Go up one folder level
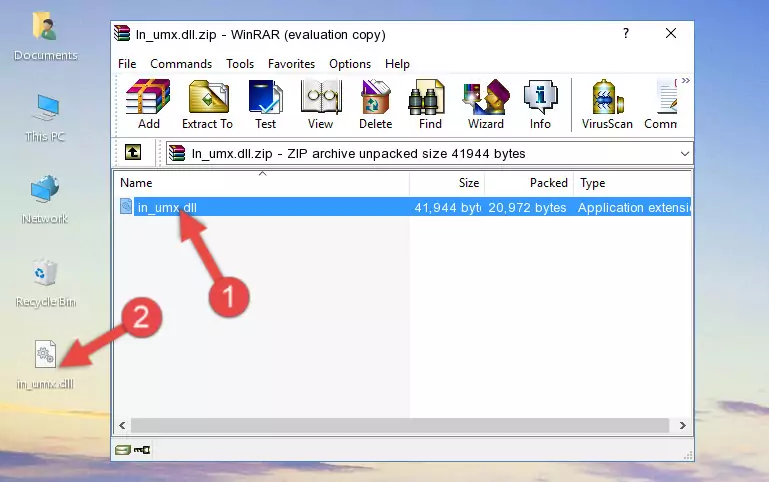 click(133, 152)
